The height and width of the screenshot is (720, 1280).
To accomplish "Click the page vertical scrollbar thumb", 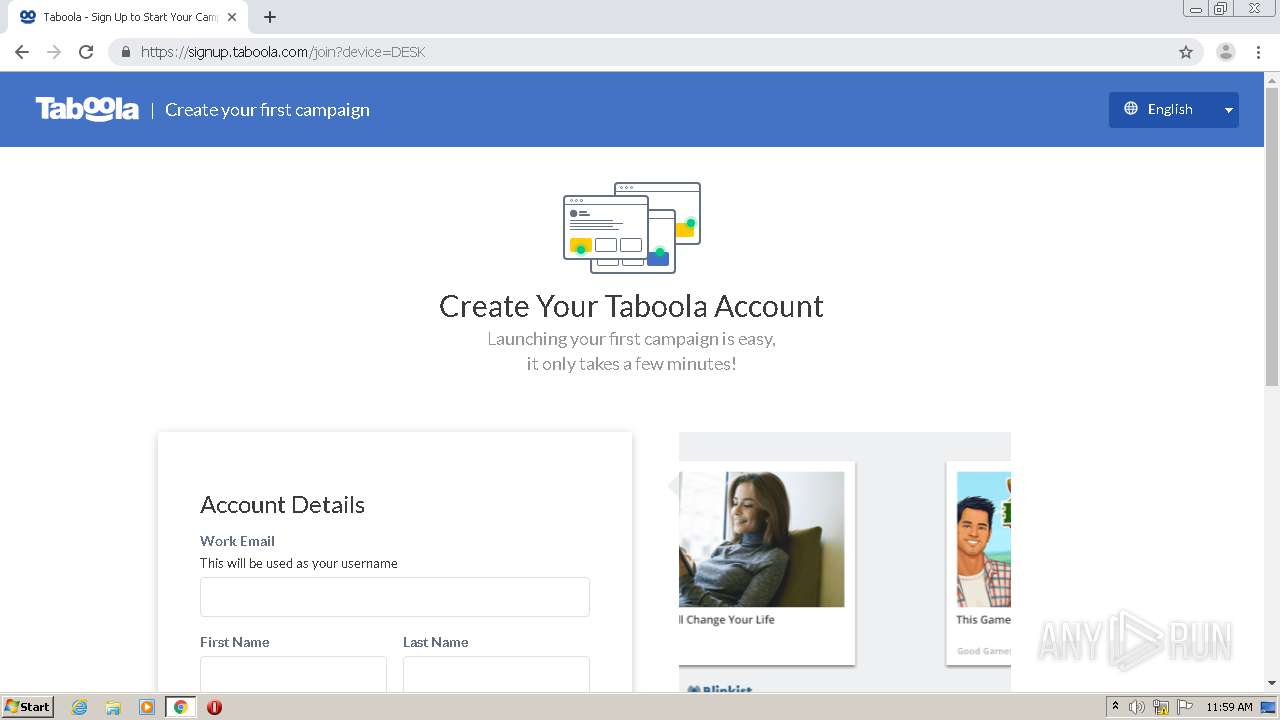I will tap(1272, 236).
